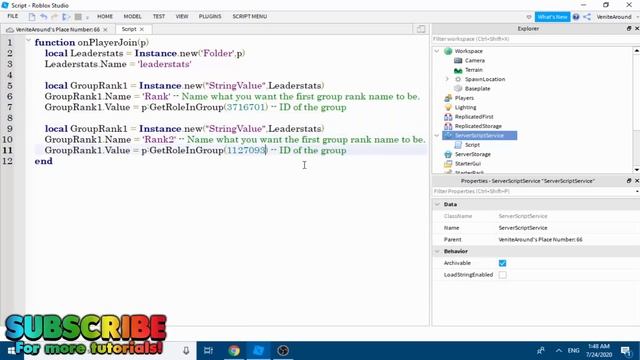Close the Script editor tab
The height and width of the screenshot is (360, 640).
pos(142,29)
